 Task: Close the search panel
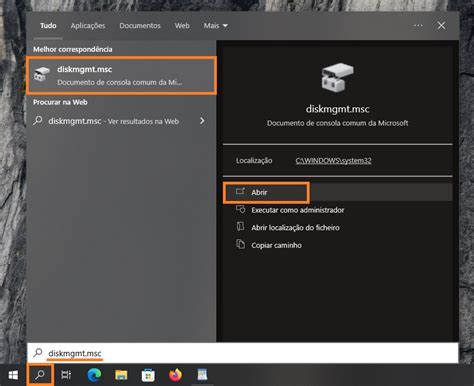coord(441,26)
